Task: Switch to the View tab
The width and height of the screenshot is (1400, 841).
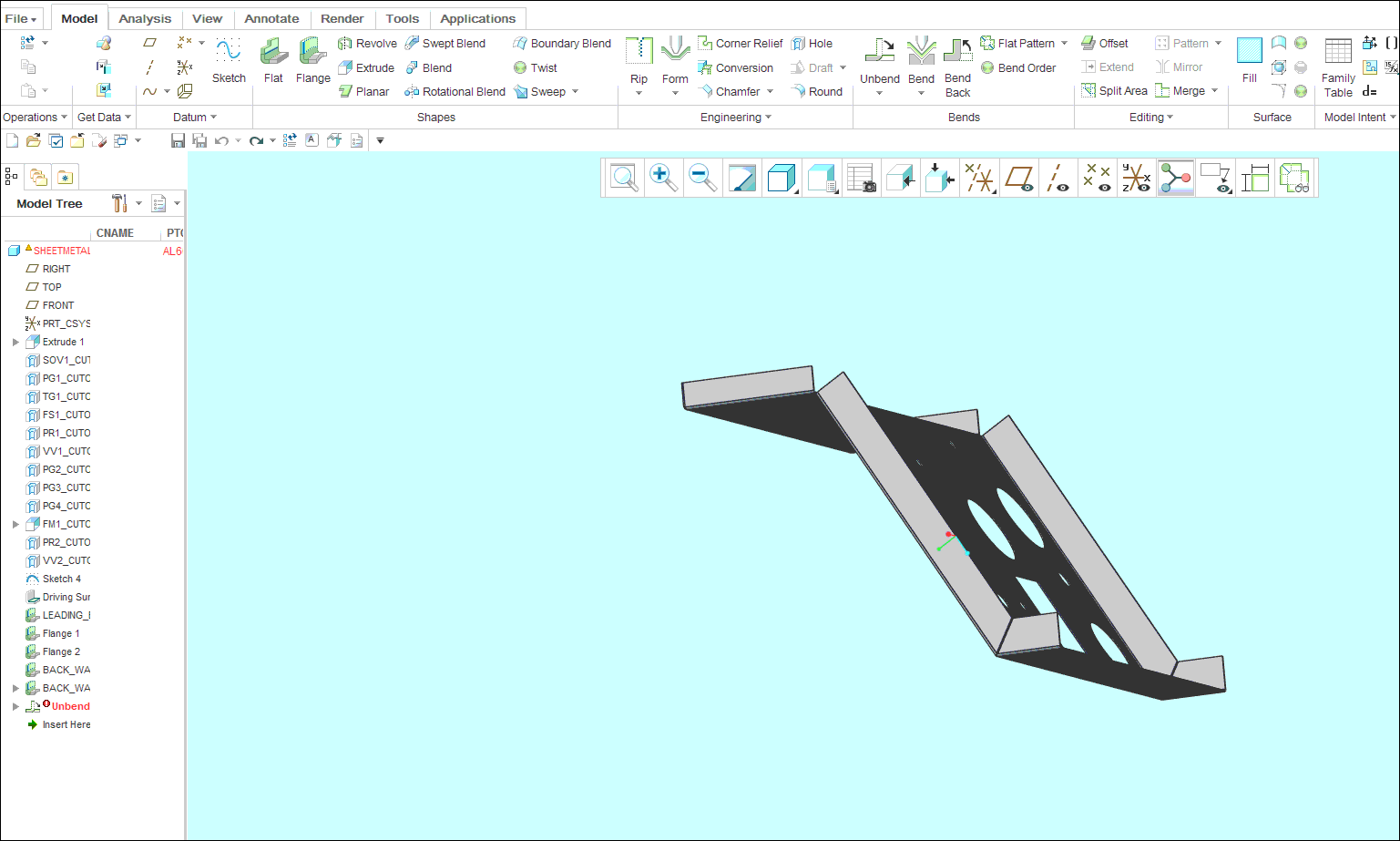Action: coord(207,18)
